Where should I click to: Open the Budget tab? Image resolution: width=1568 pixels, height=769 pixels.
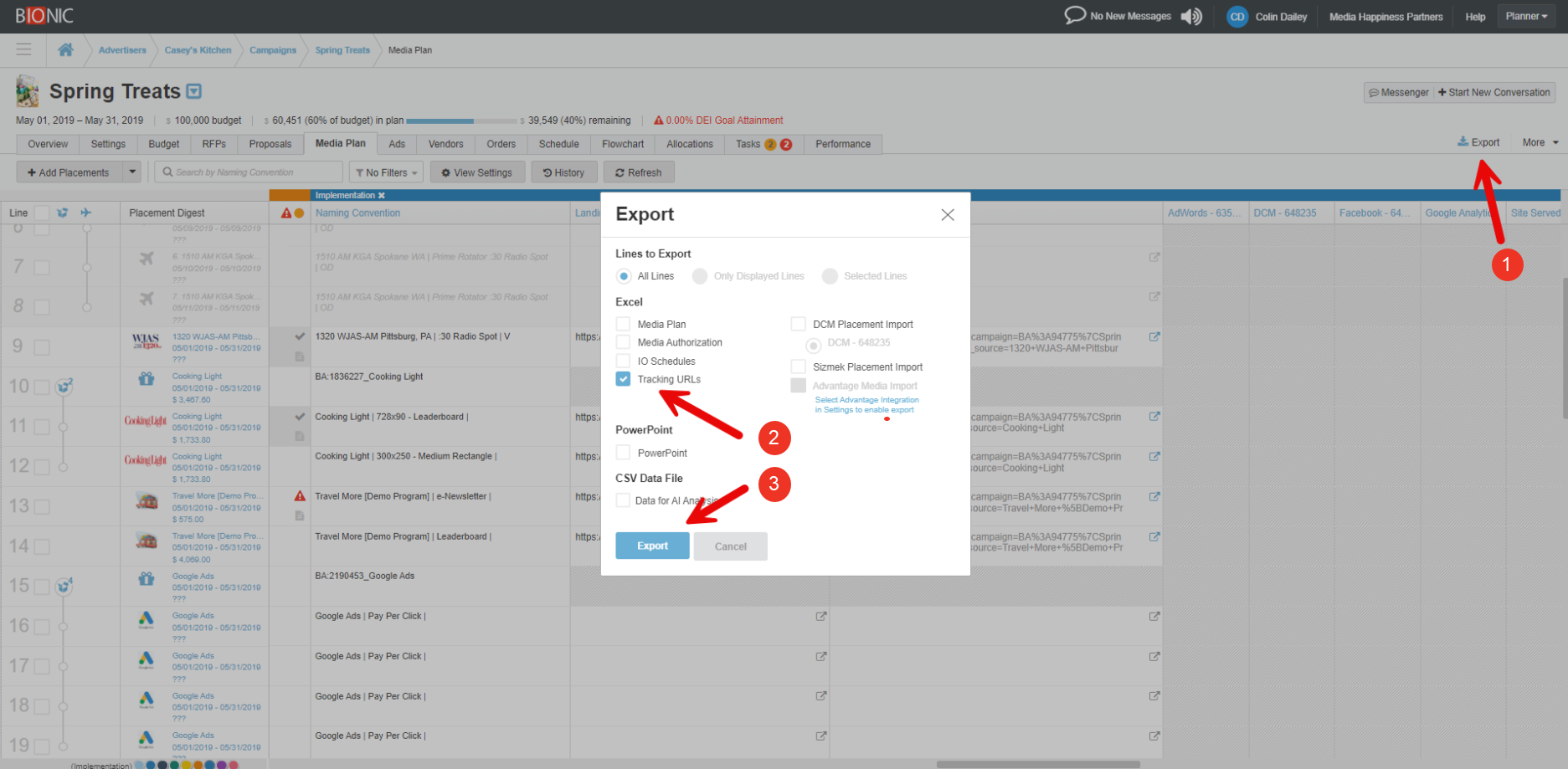[x=164, y=144]
